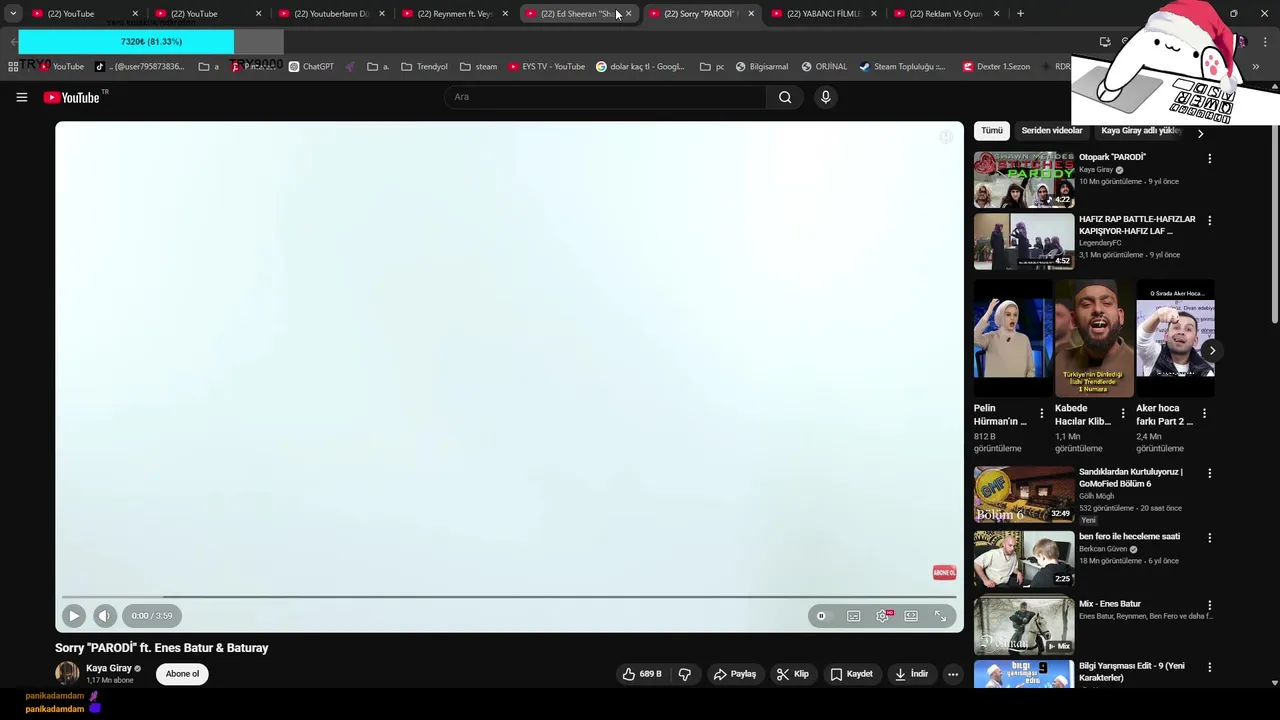Open the Otopark "PARODİ" video thumbnail

1024,180
